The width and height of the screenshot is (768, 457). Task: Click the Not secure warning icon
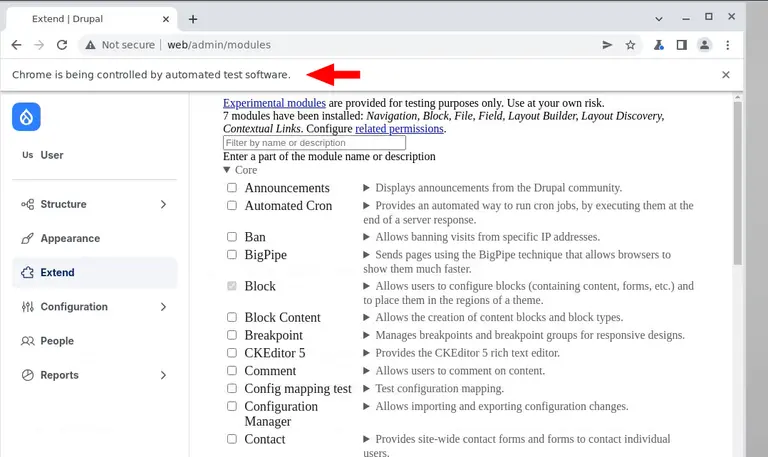(90, 45)
